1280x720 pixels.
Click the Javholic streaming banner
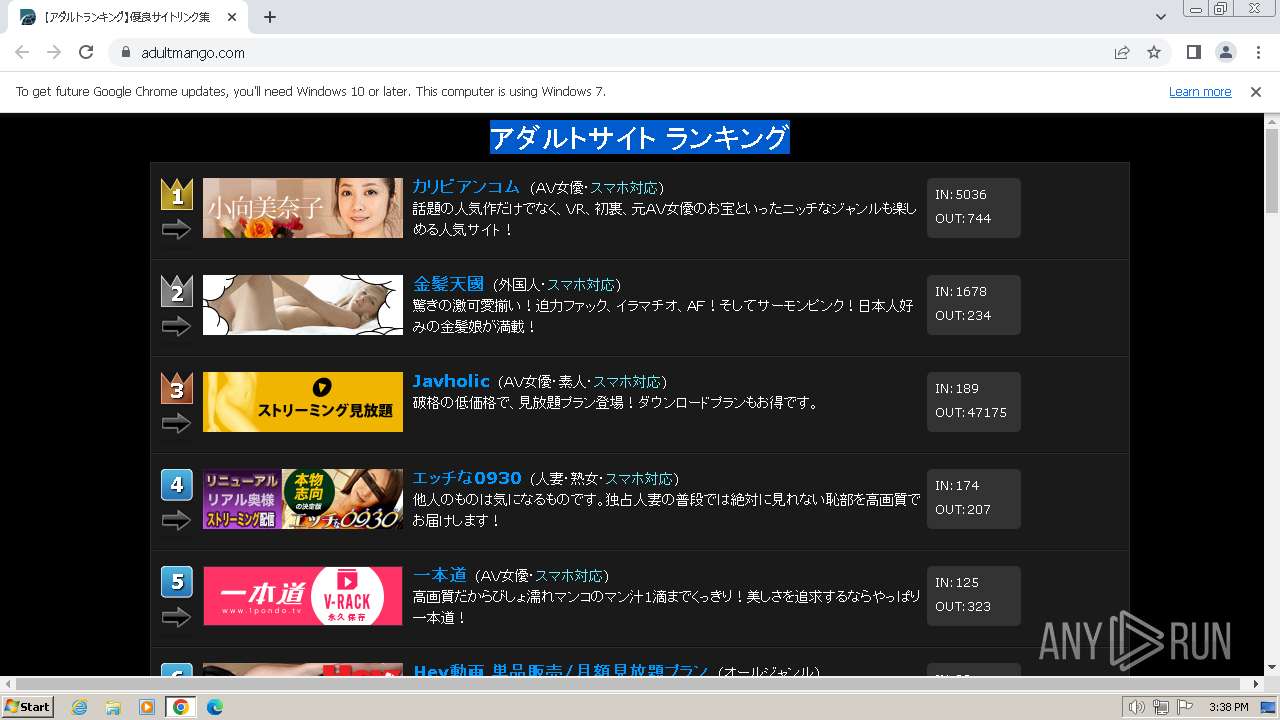pyautogui.click(x=303, y=402)
